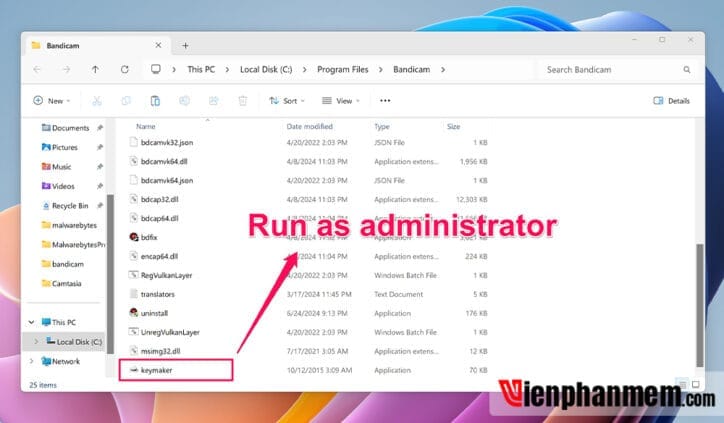Select the keymaker application icon
724x423 pixels.
click(x=134, y=370)
